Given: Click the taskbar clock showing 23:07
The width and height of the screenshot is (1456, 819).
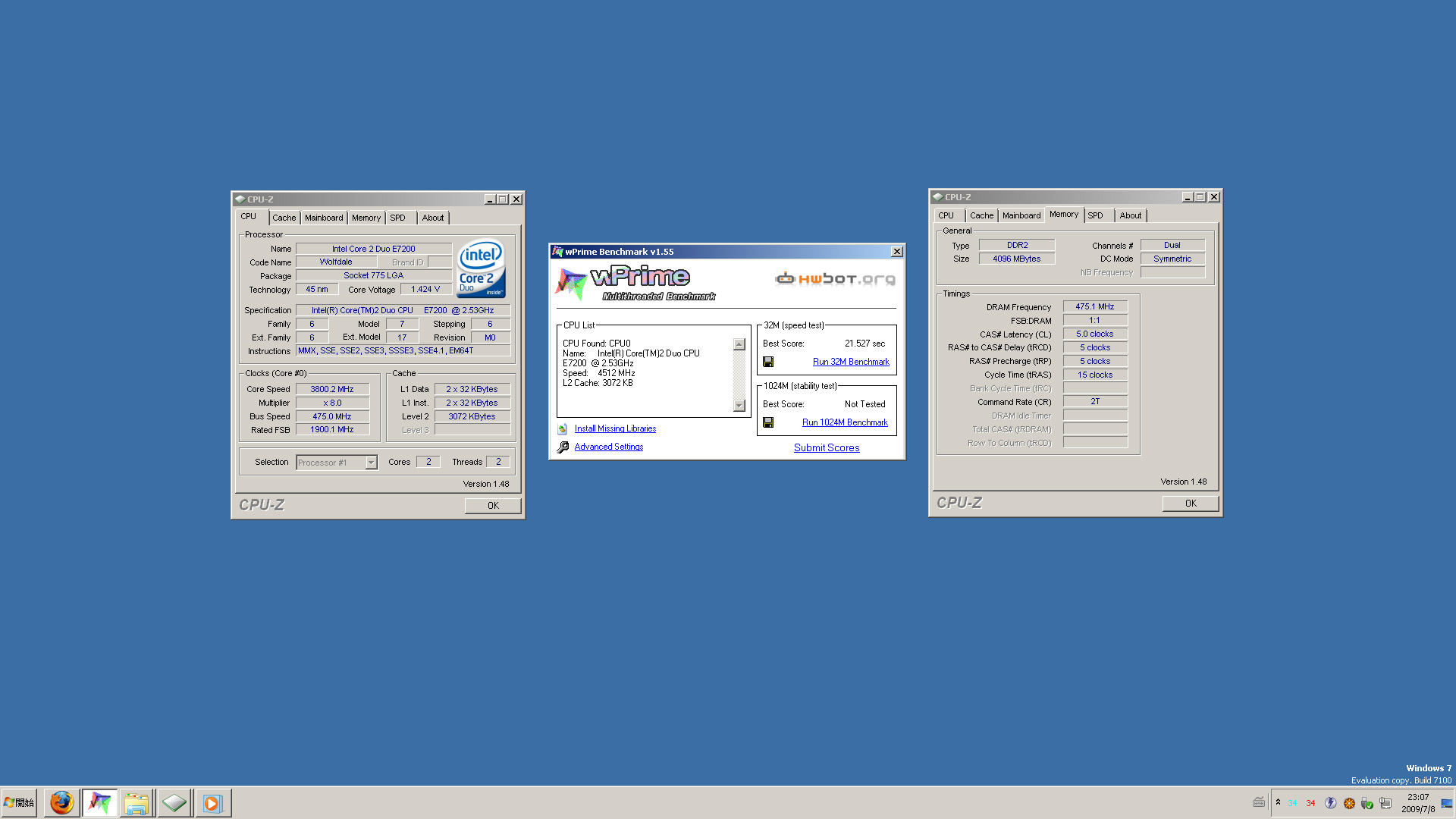Looking at the screenshot, I should 1418,798.
